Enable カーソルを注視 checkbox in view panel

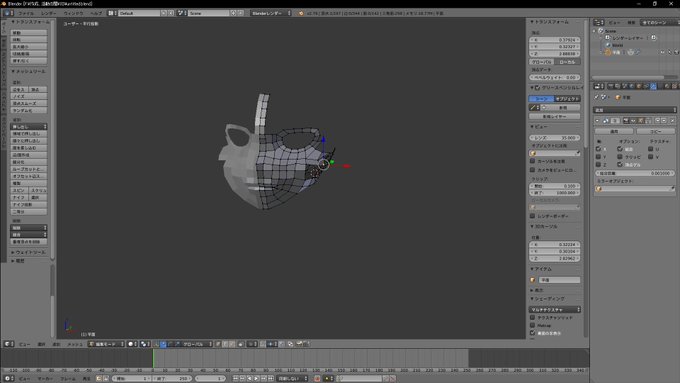533,161
